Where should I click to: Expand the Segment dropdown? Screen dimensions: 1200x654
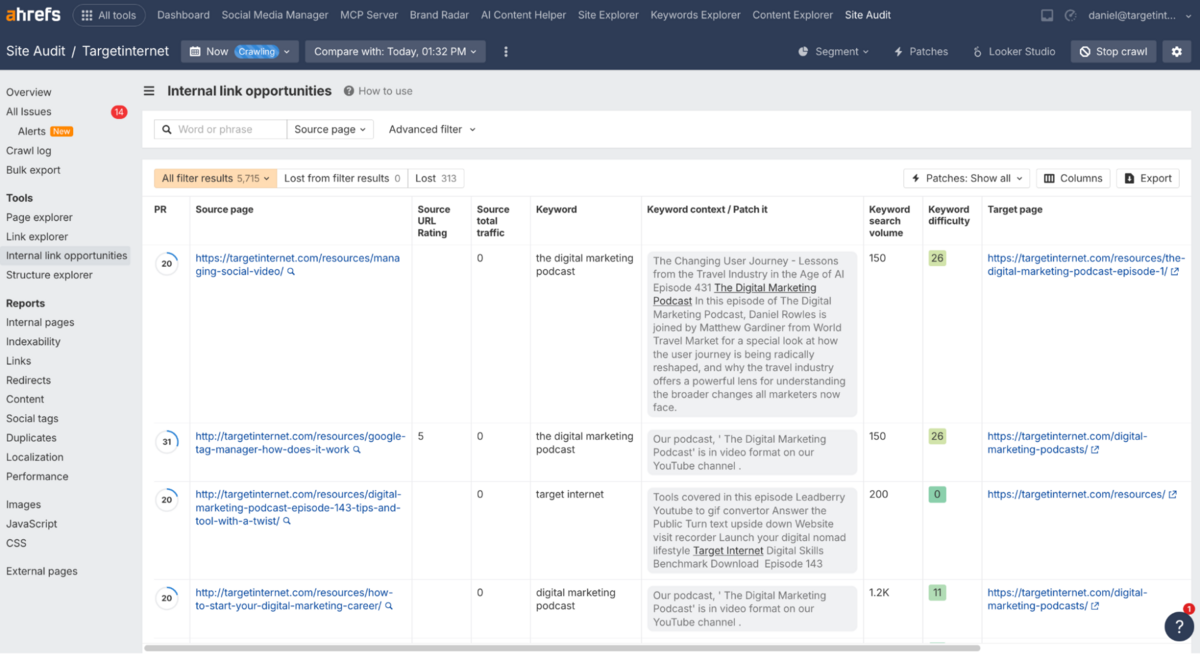coord(834,51)
